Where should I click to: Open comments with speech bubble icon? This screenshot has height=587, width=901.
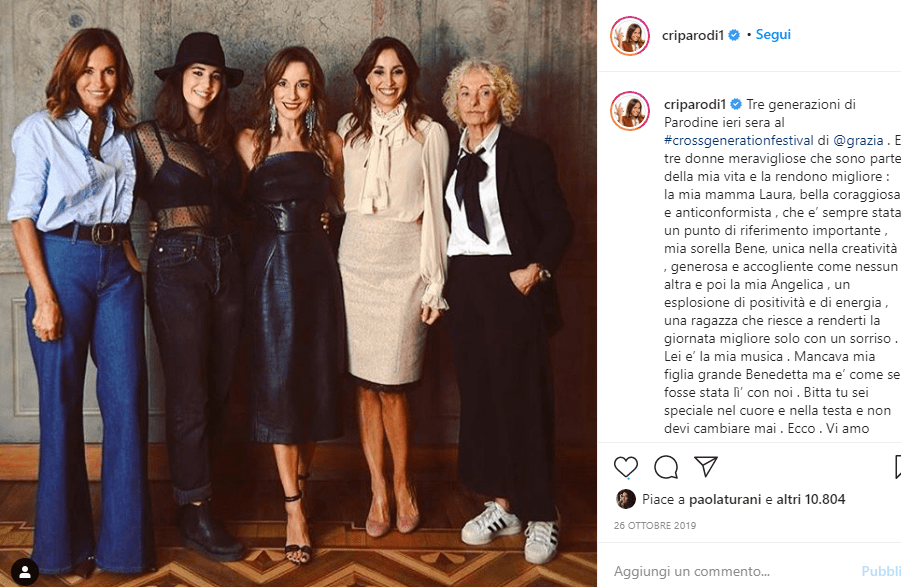click(666, 467)
